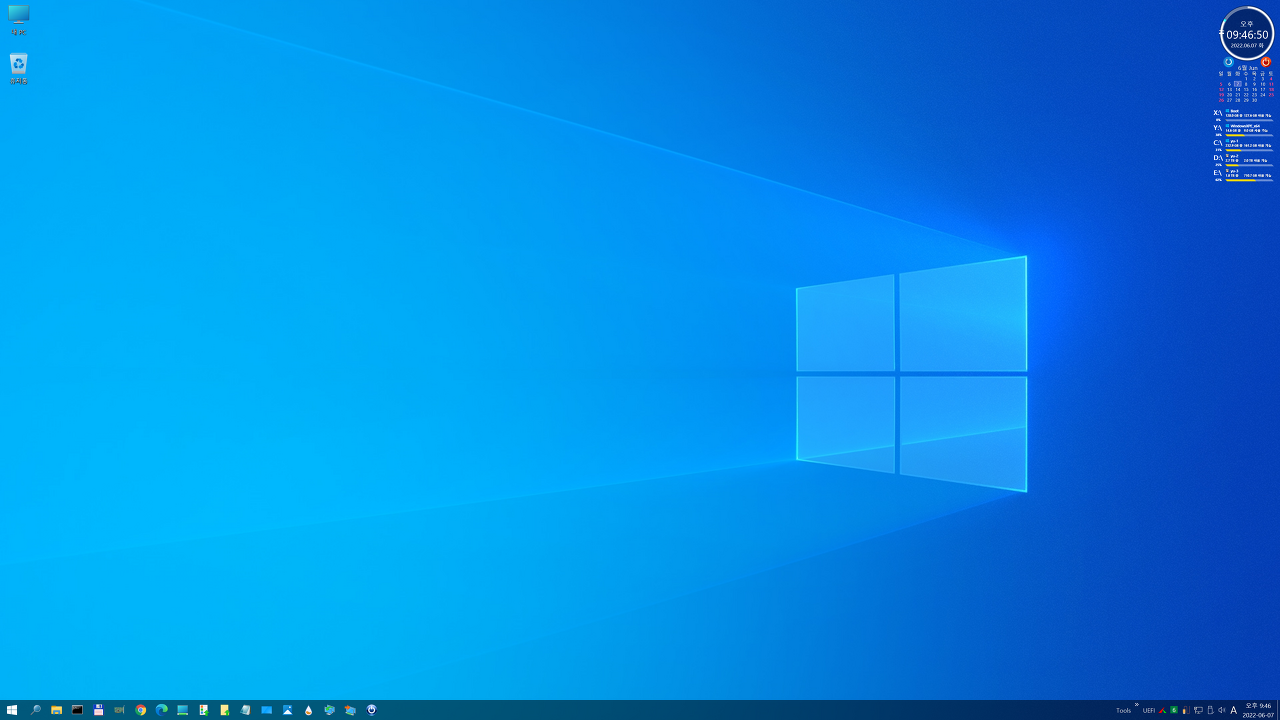Open the monitor with green arrows icon
The image size is (1280, 720).
click(x=329, y=710)
